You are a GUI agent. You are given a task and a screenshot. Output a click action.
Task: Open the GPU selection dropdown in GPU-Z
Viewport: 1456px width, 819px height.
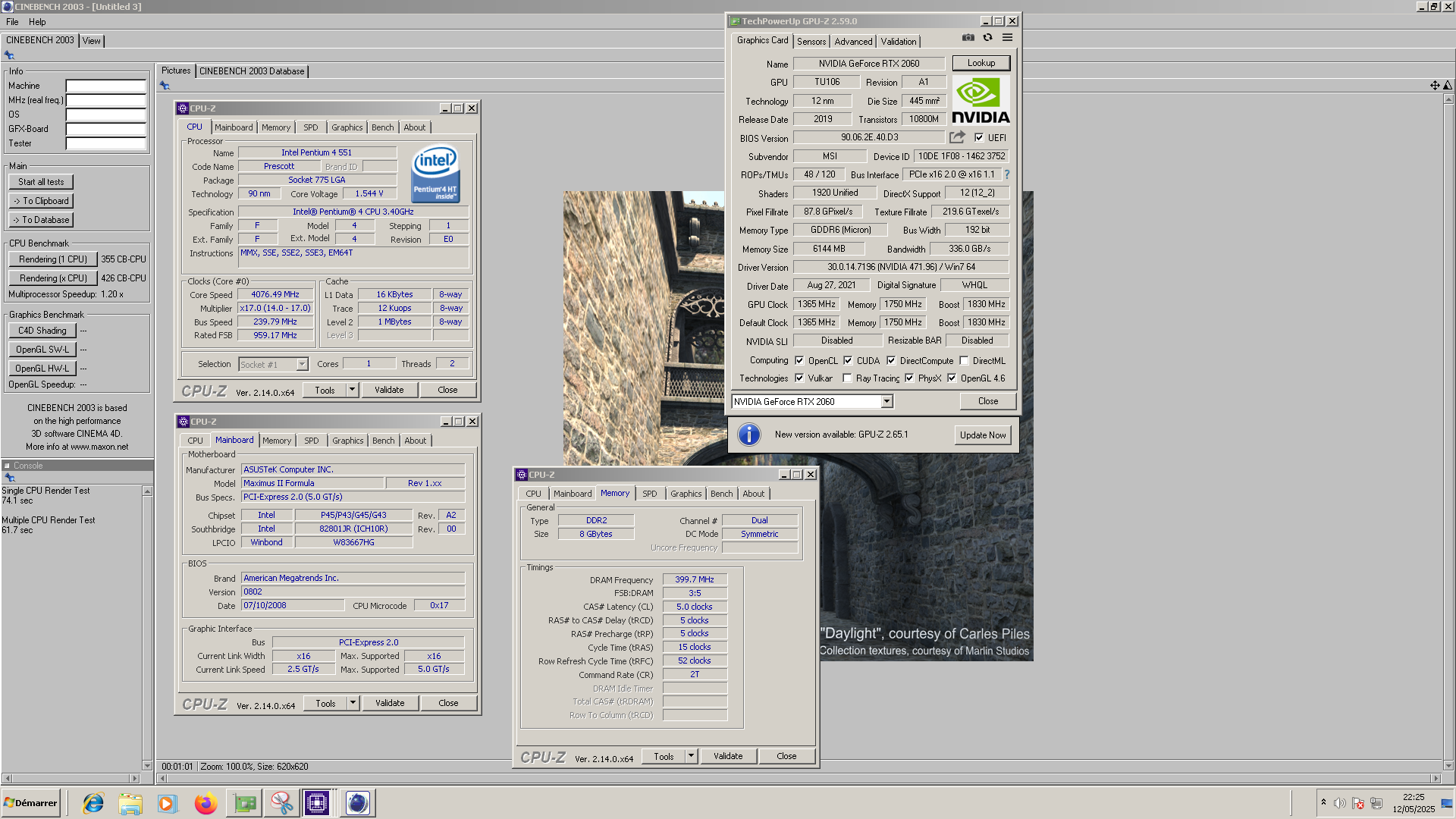coord(886,402)
